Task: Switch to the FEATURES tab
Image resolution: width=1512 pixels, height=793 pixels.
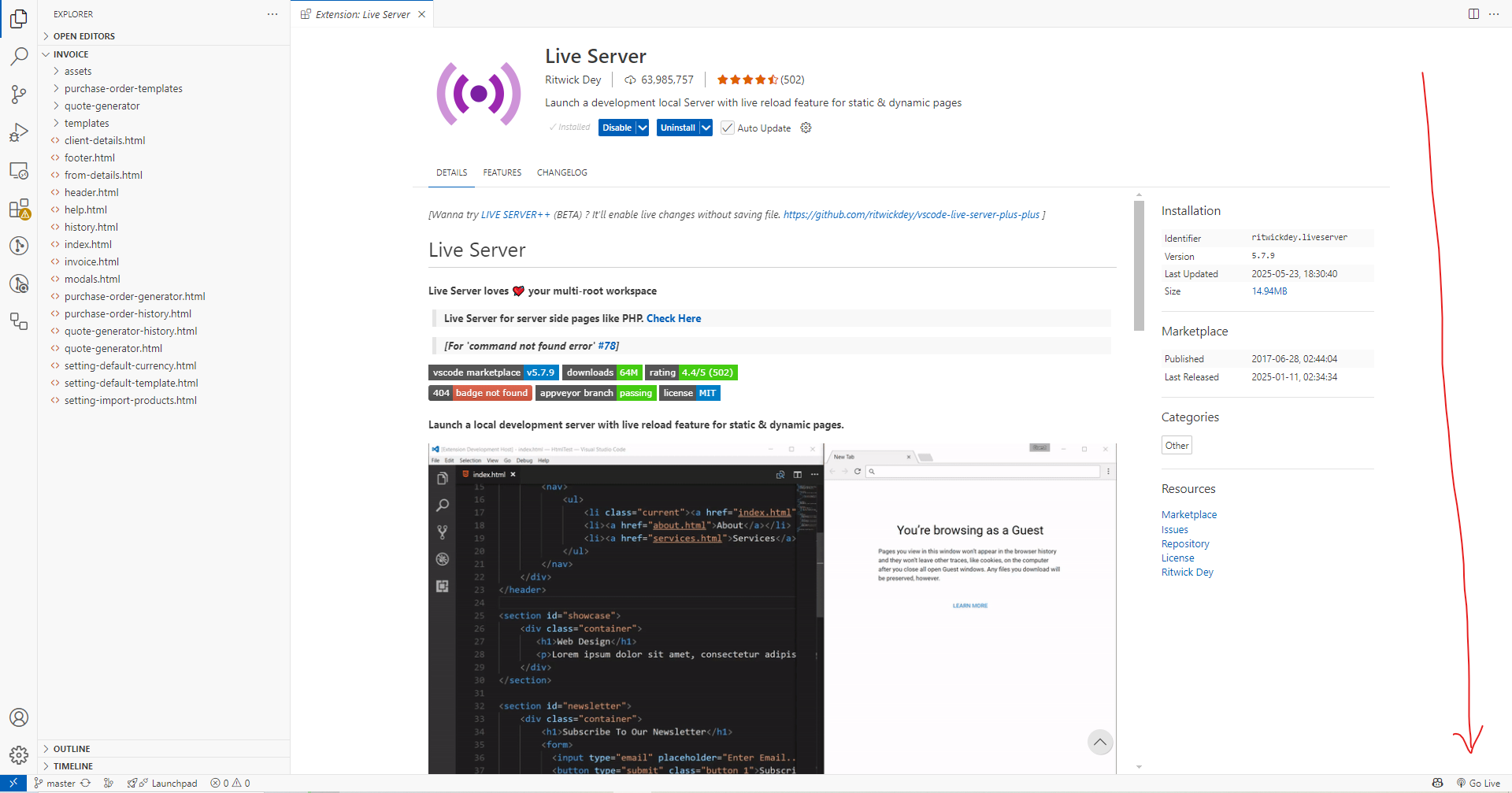Action: [502, 172]
